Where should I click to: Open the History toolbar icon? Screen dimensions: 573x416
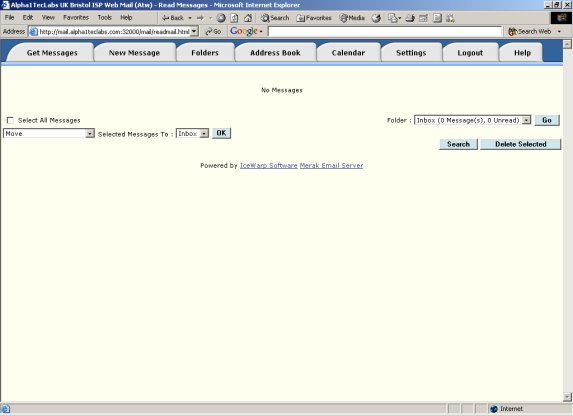376,18
